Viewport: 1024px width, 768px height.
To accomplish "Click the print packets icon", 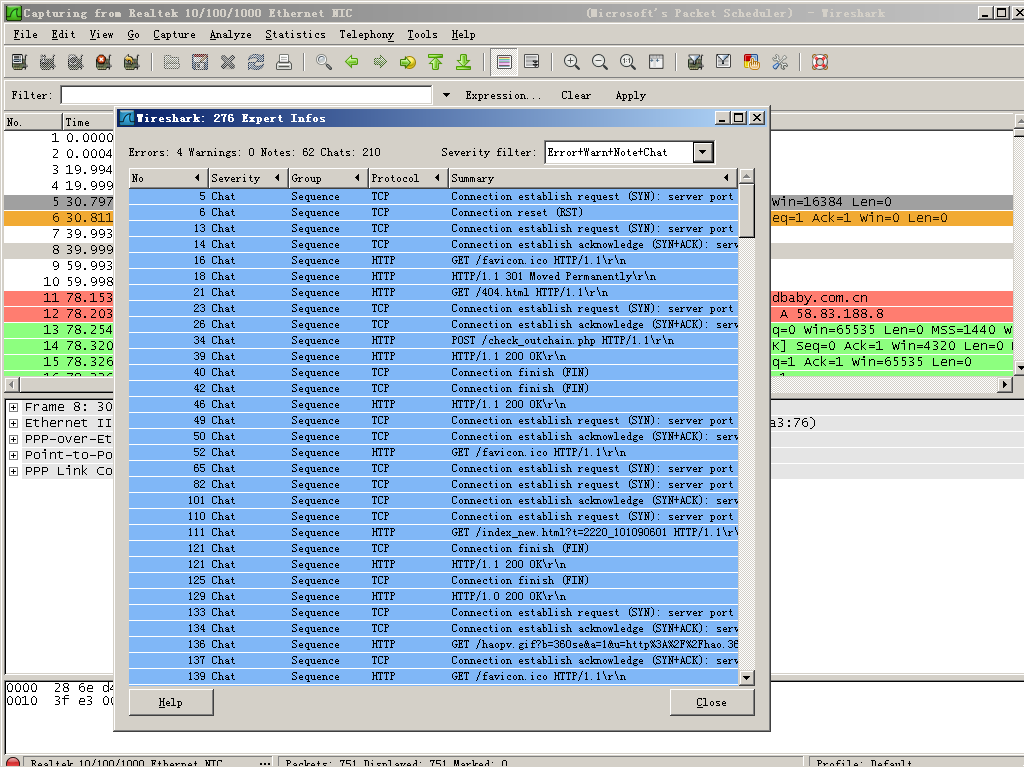I will 284,62.
